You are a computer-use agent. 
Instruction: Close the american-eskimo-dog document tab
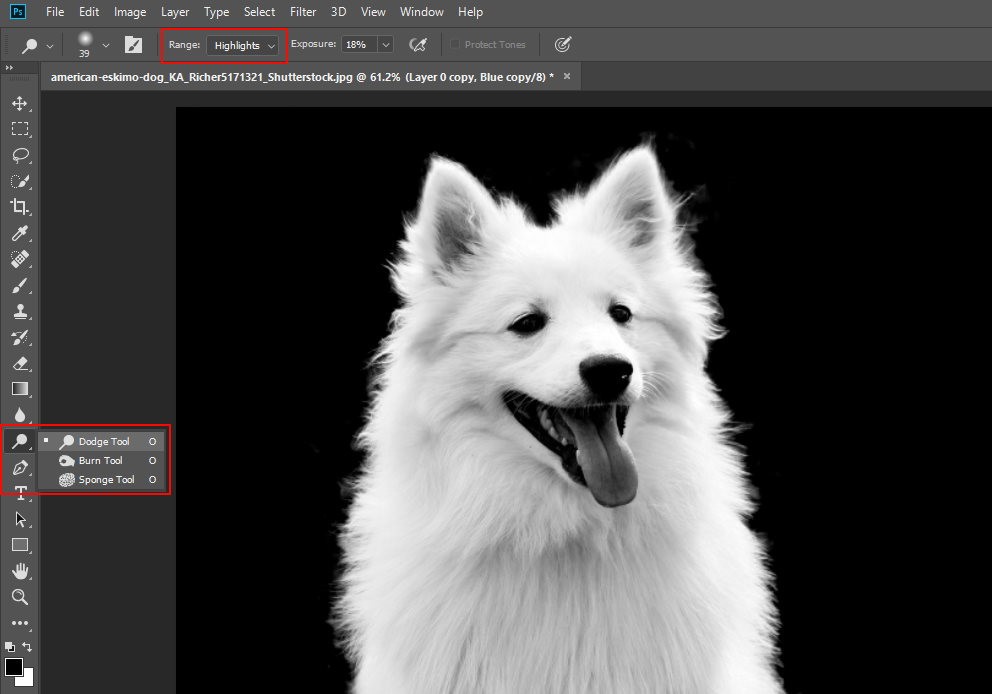[567, 76]
